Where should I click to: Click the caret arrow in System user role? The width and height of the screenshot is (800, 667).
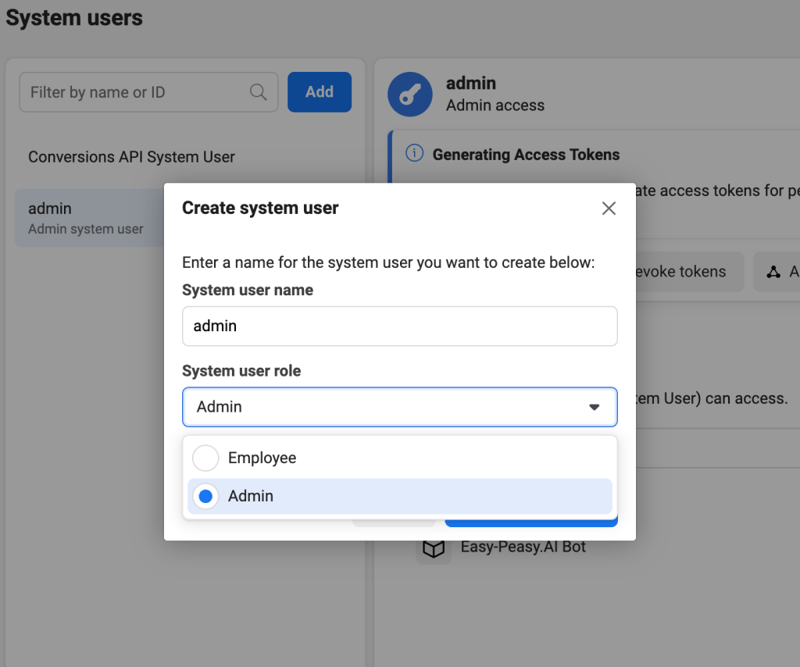[594, 407]
